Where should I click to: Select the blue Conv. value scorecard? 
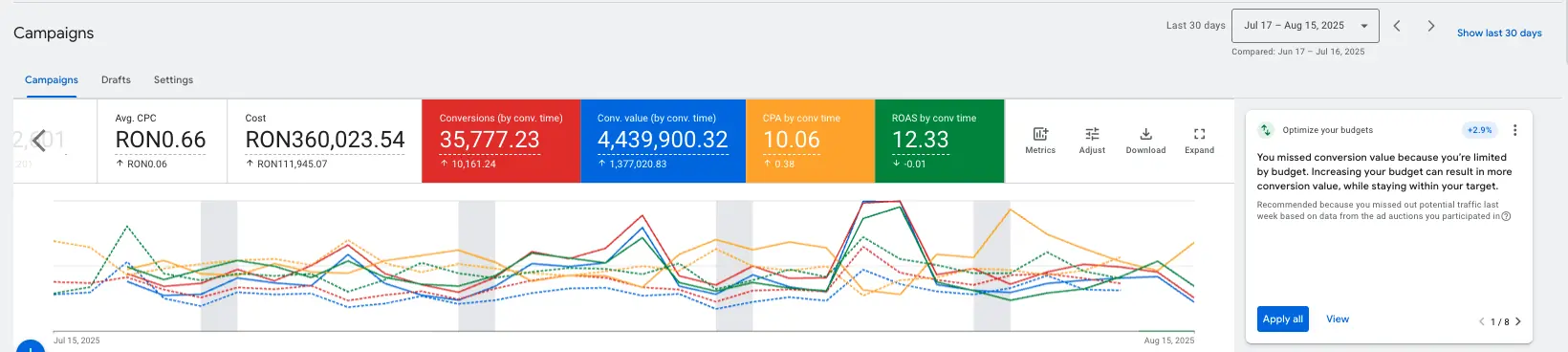pos(663,141)
